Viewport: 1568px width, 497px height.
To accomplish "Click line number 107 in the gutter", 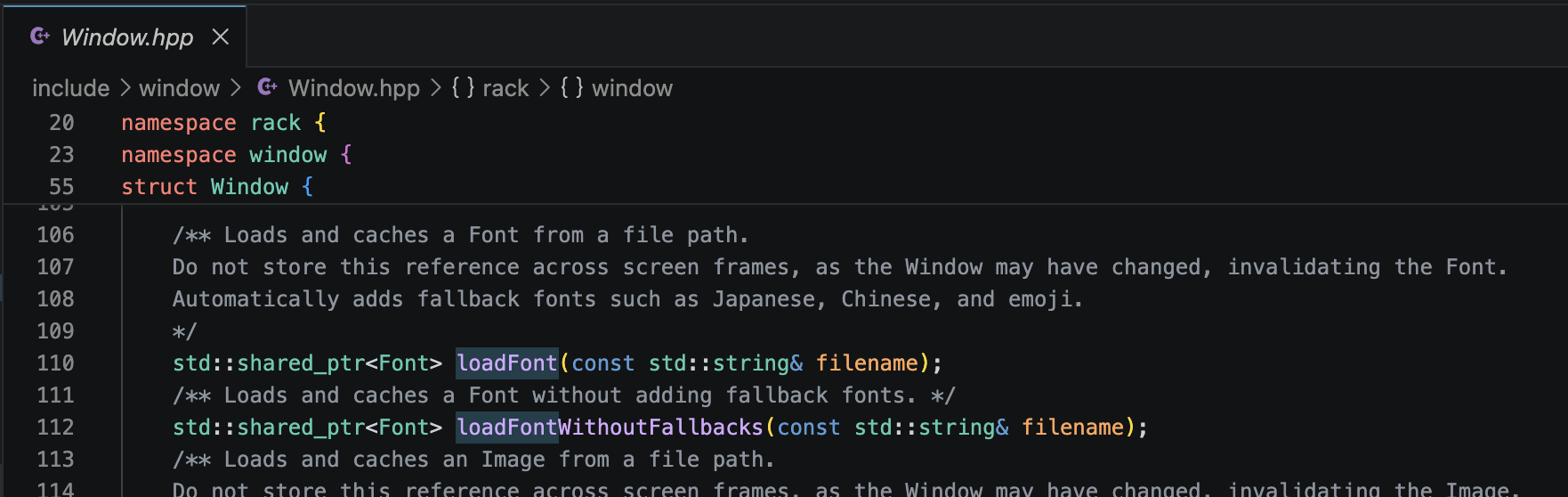I will click(55, 267).
